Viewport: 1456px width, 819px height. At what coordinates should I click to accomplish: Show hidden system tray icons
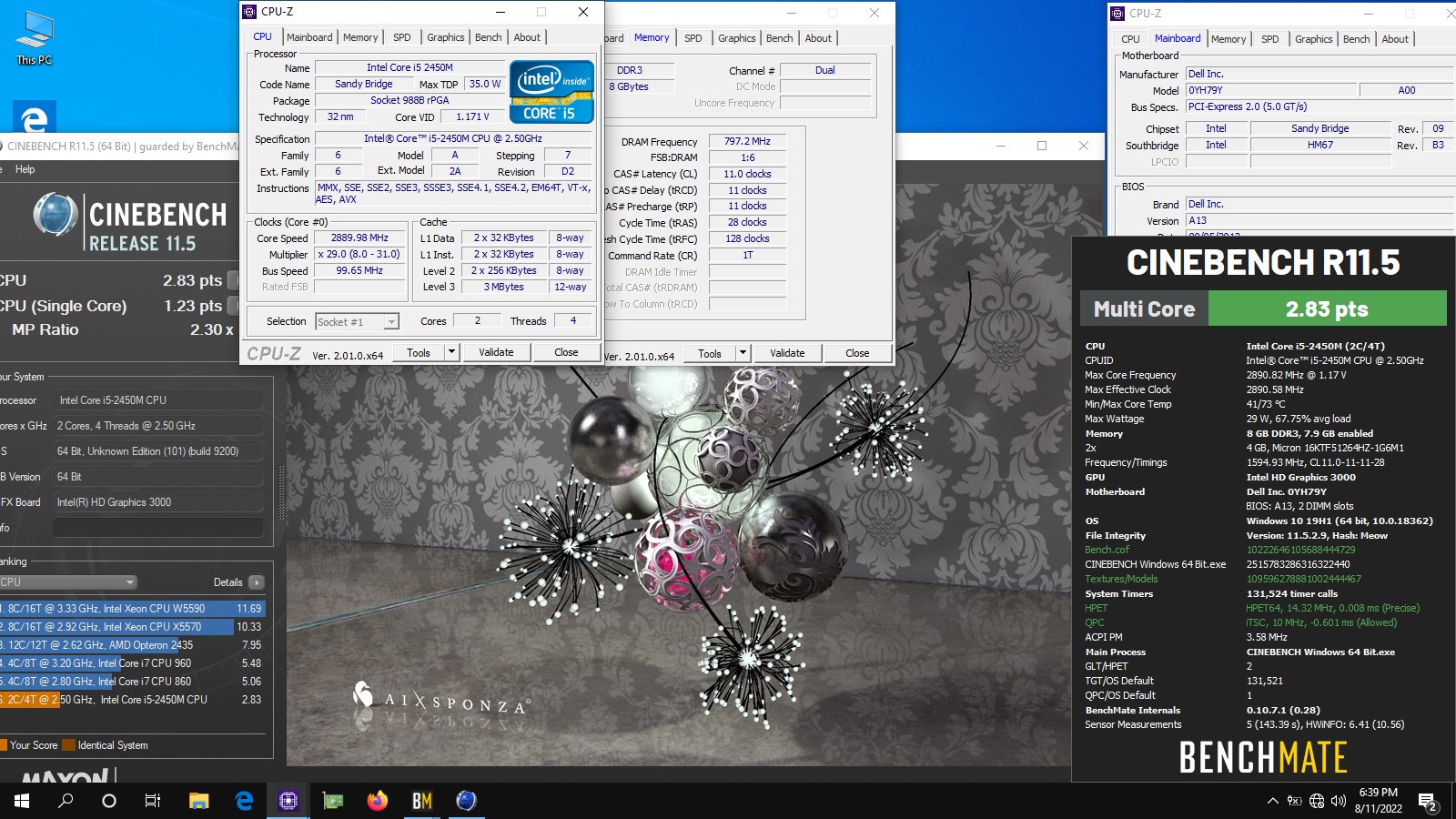point(1272,801)
